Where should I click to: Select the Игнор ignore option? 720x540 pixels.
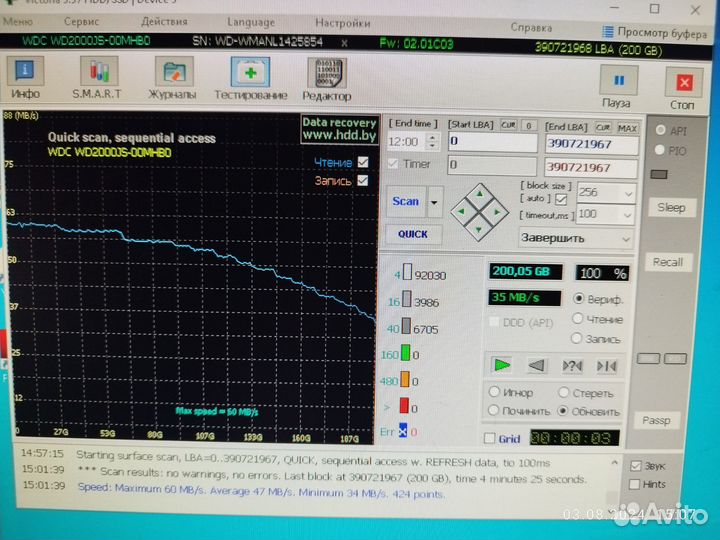494,392
